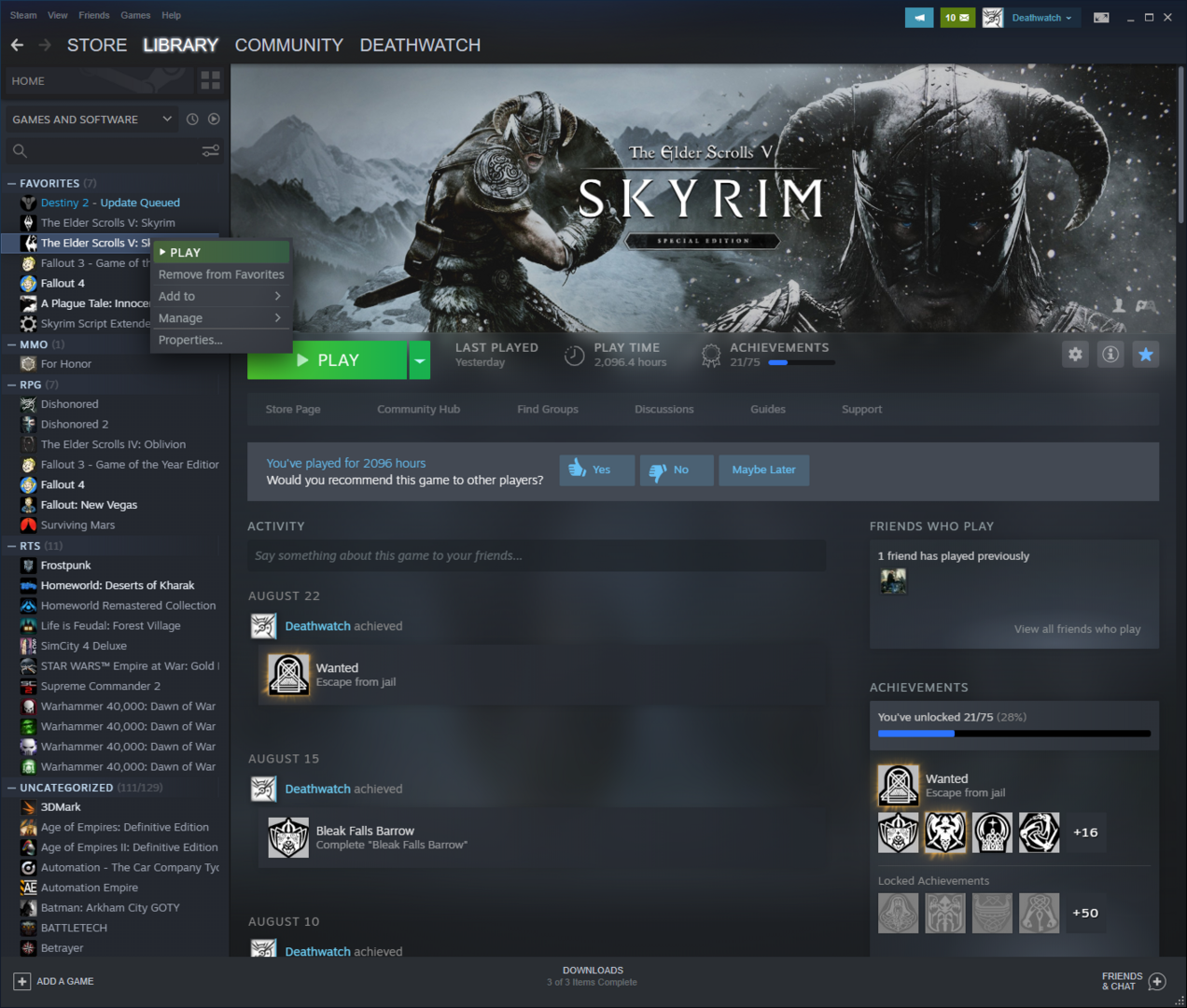Filter by ready-to-play icon

click(214, 119)
